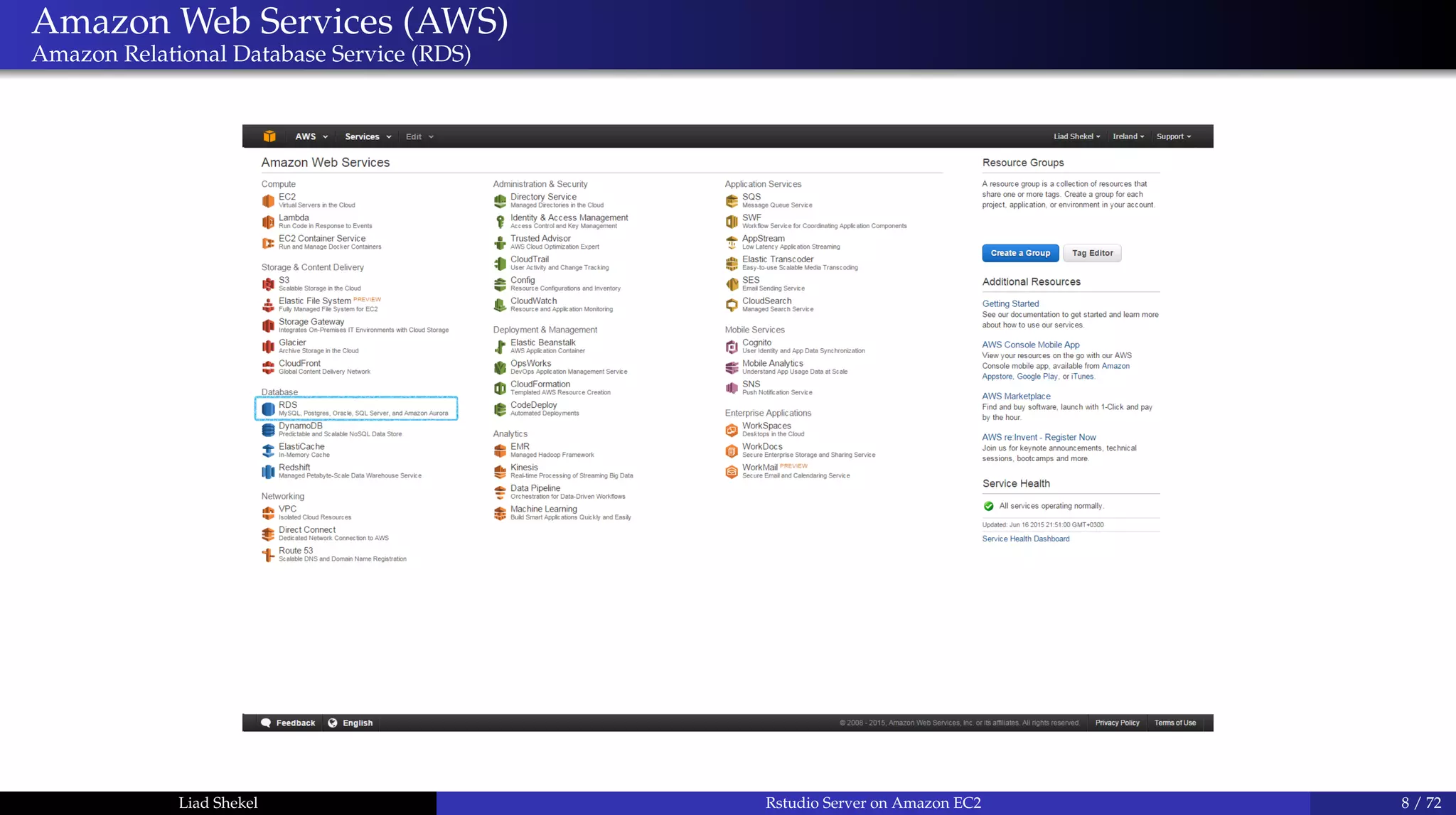Click the Direct Connect service
The width and height of the screenshot is (1456, 815).
coord(326,534)
